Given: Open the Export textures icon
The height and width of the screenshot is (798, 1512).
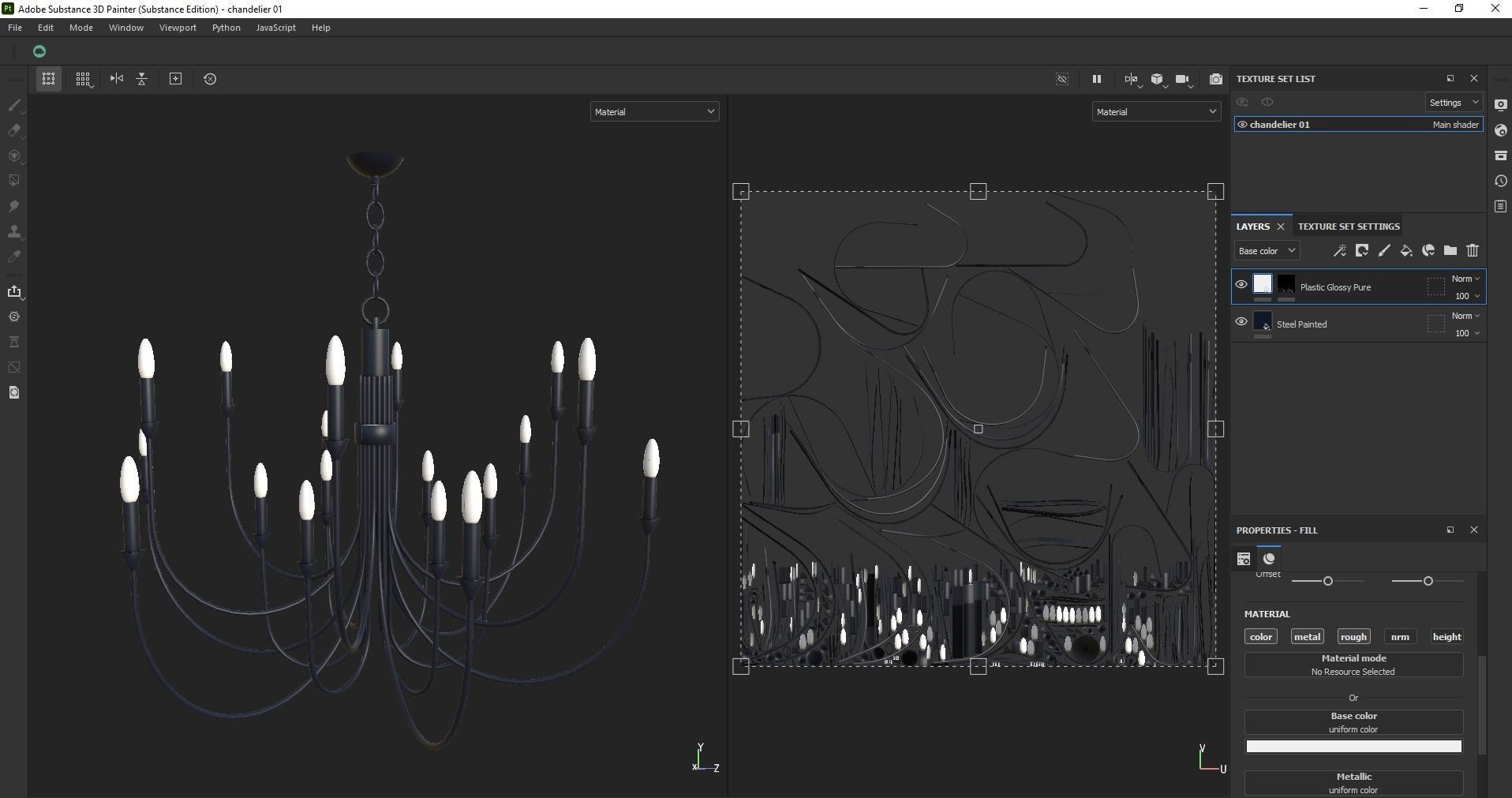Looking at the screenshot, I should coord(14,291).
